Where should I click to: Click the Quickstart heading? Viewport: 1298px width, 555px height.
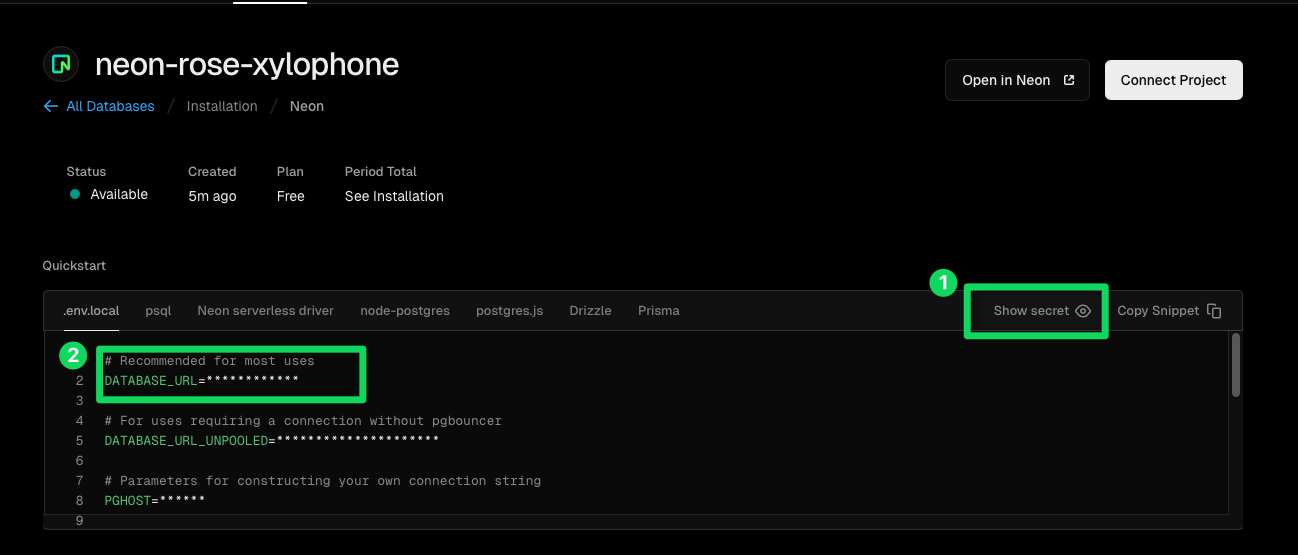74,266
